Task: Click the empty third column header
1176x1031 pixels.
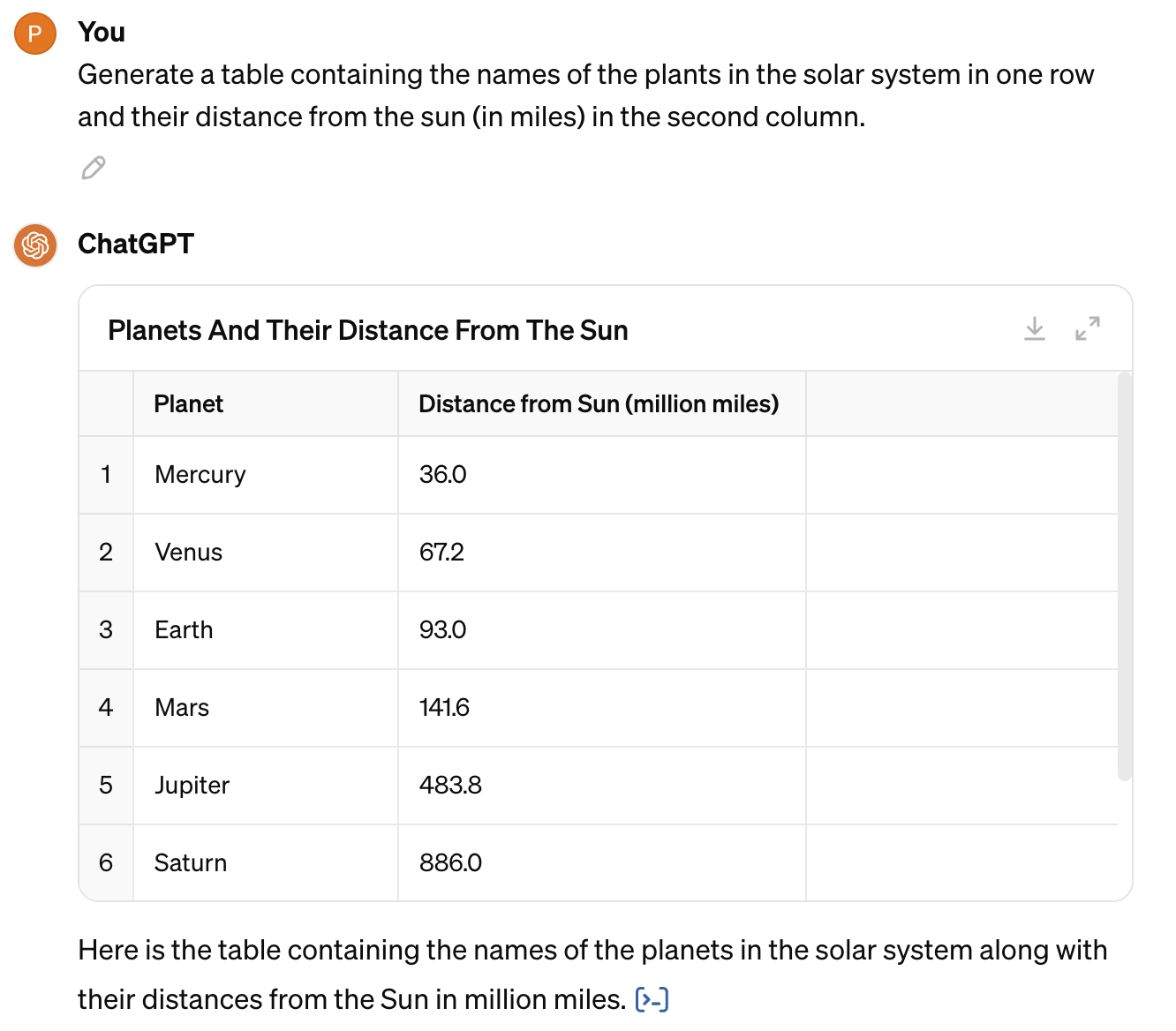Action: pyautogui.click(x=962, y=404)
